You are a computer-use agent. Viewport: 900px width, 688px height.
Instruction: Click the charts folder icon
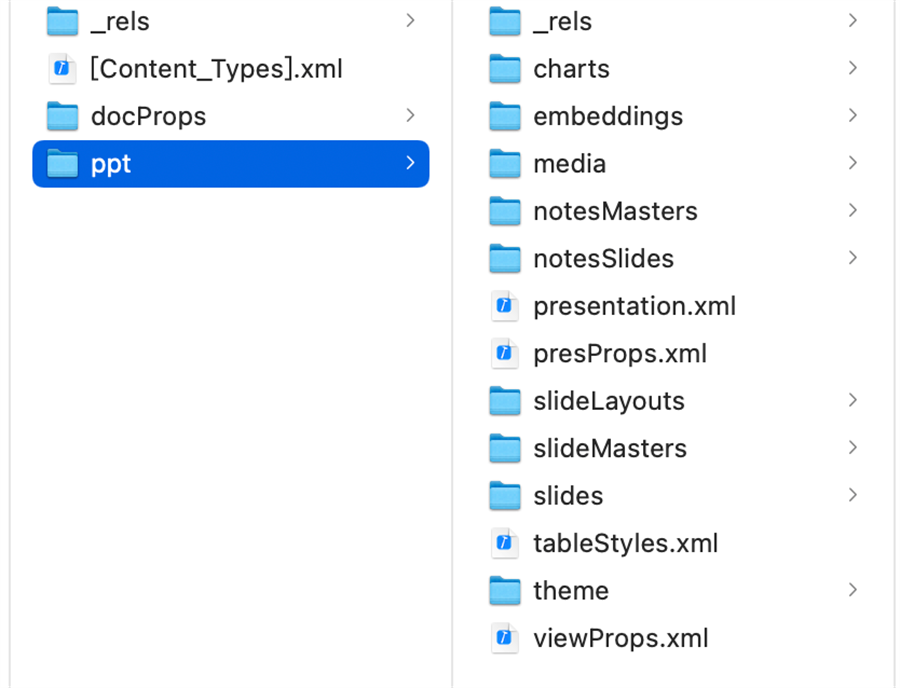(505, 69)
